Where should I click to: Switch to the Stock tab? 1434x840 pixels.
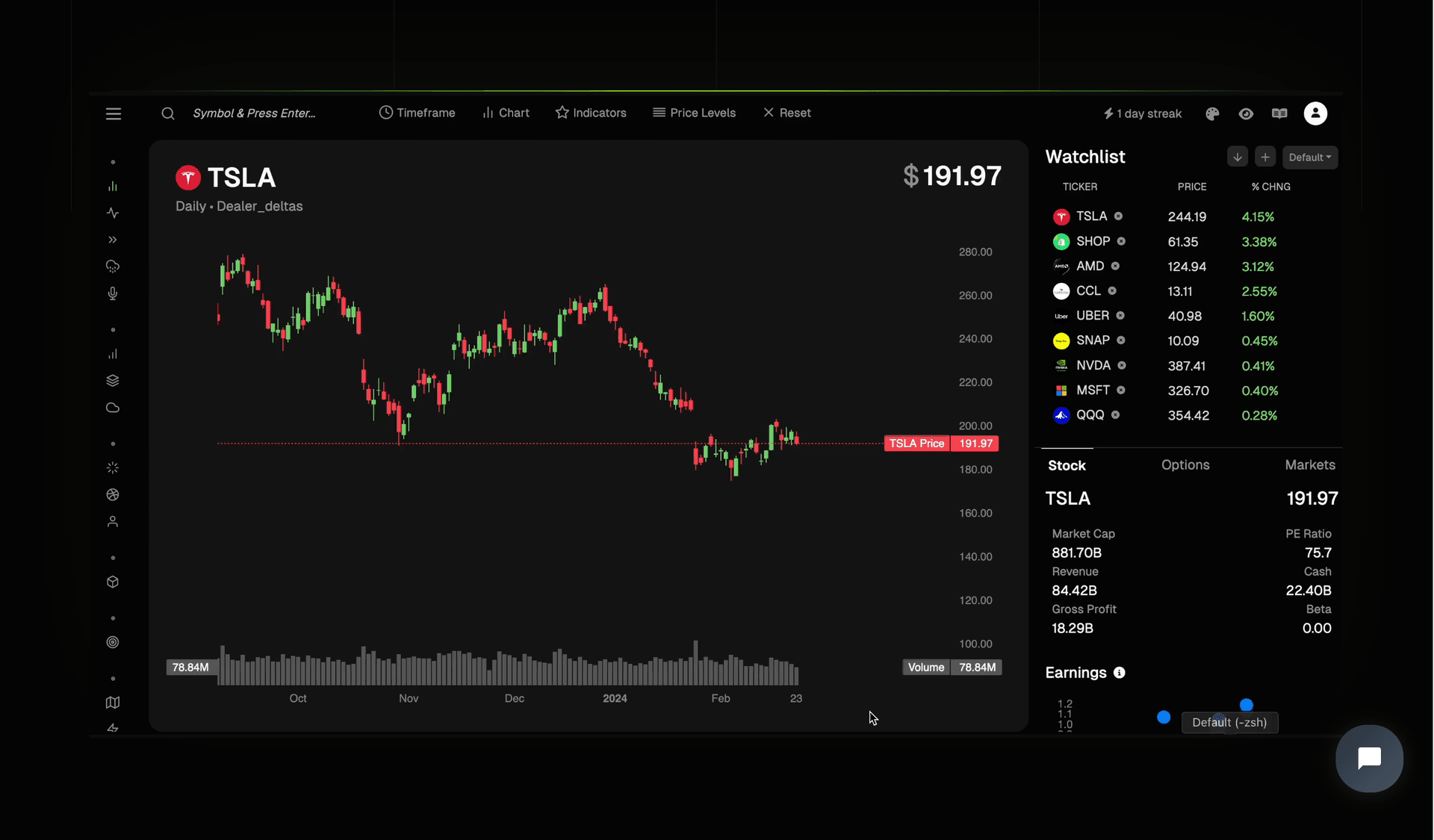point(1067,465)
